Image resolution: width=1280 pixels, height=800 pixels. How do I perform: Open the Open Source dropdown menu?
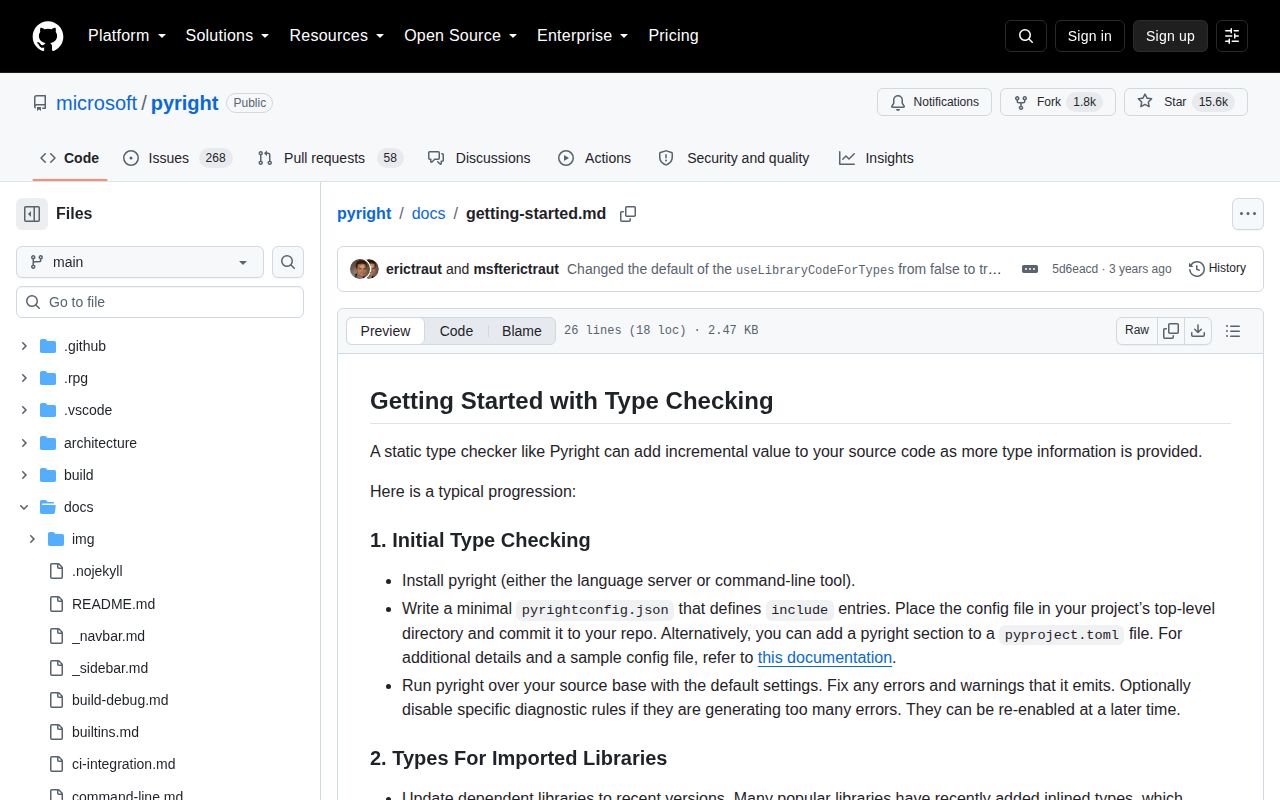460,36
